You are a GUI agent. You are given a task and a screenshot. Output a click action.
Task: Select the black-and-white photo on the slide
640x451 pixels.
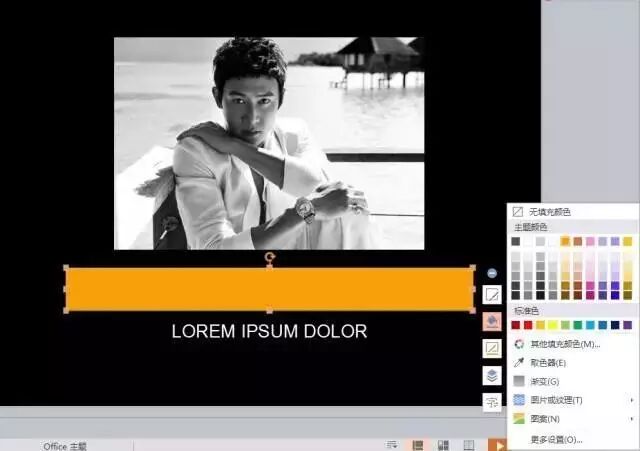(x=269, y=143)
